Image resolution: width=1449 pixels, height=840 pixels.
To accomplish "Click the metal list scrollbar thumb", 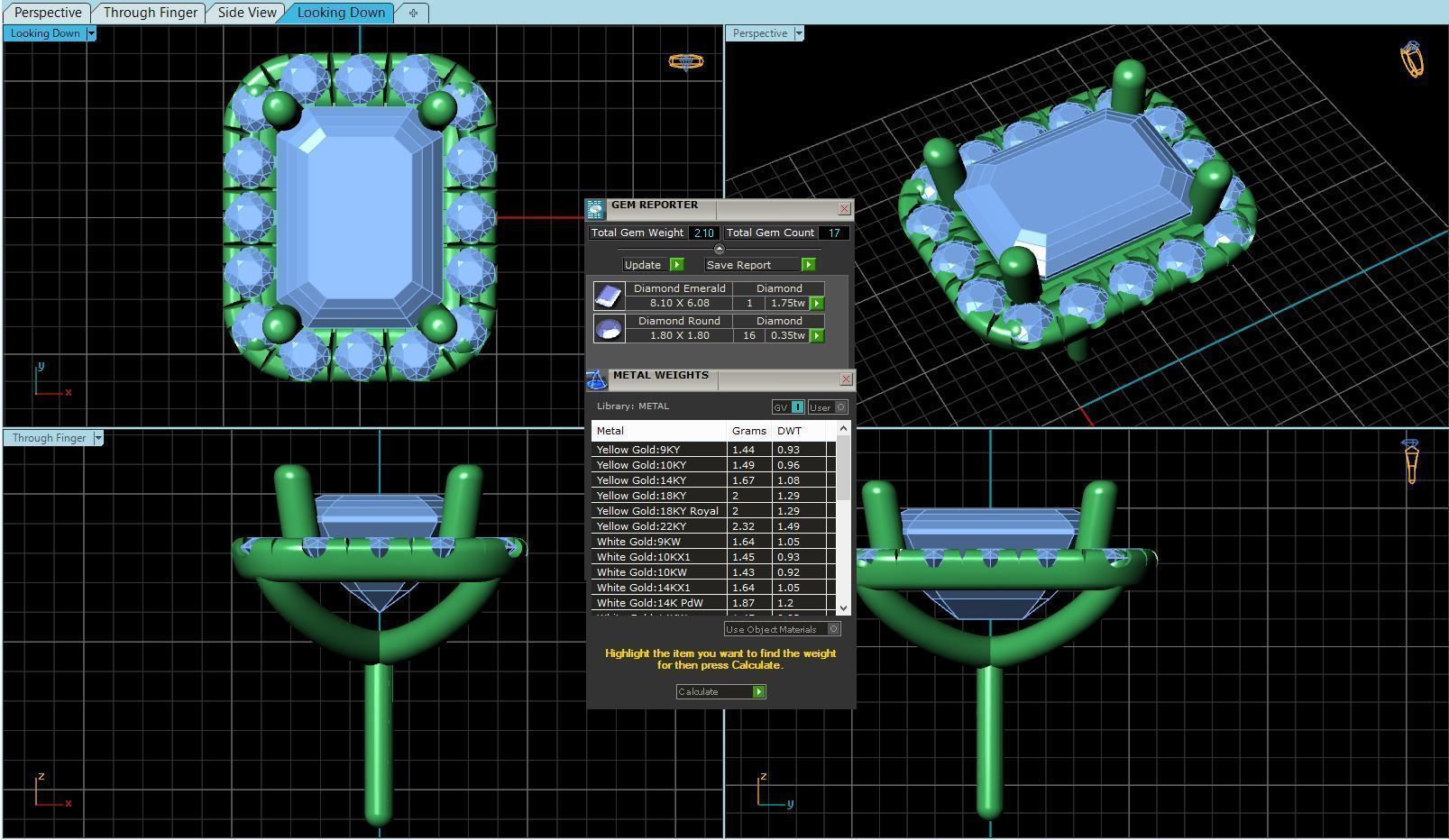I will (x=844, y=469).
